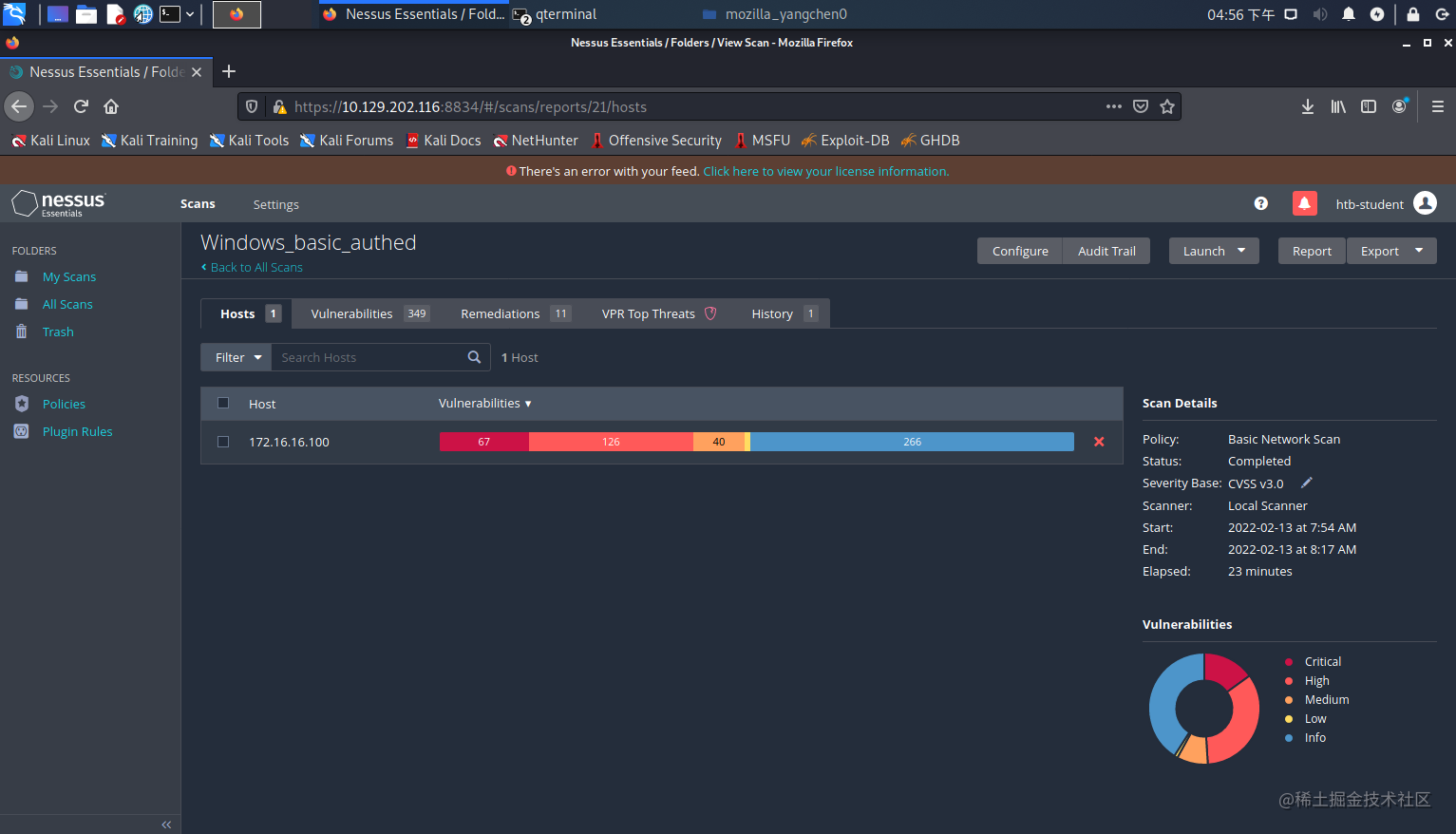Switch to the VPR Top Threats tab
The image size is (1456, 834).
click(658, 313)
